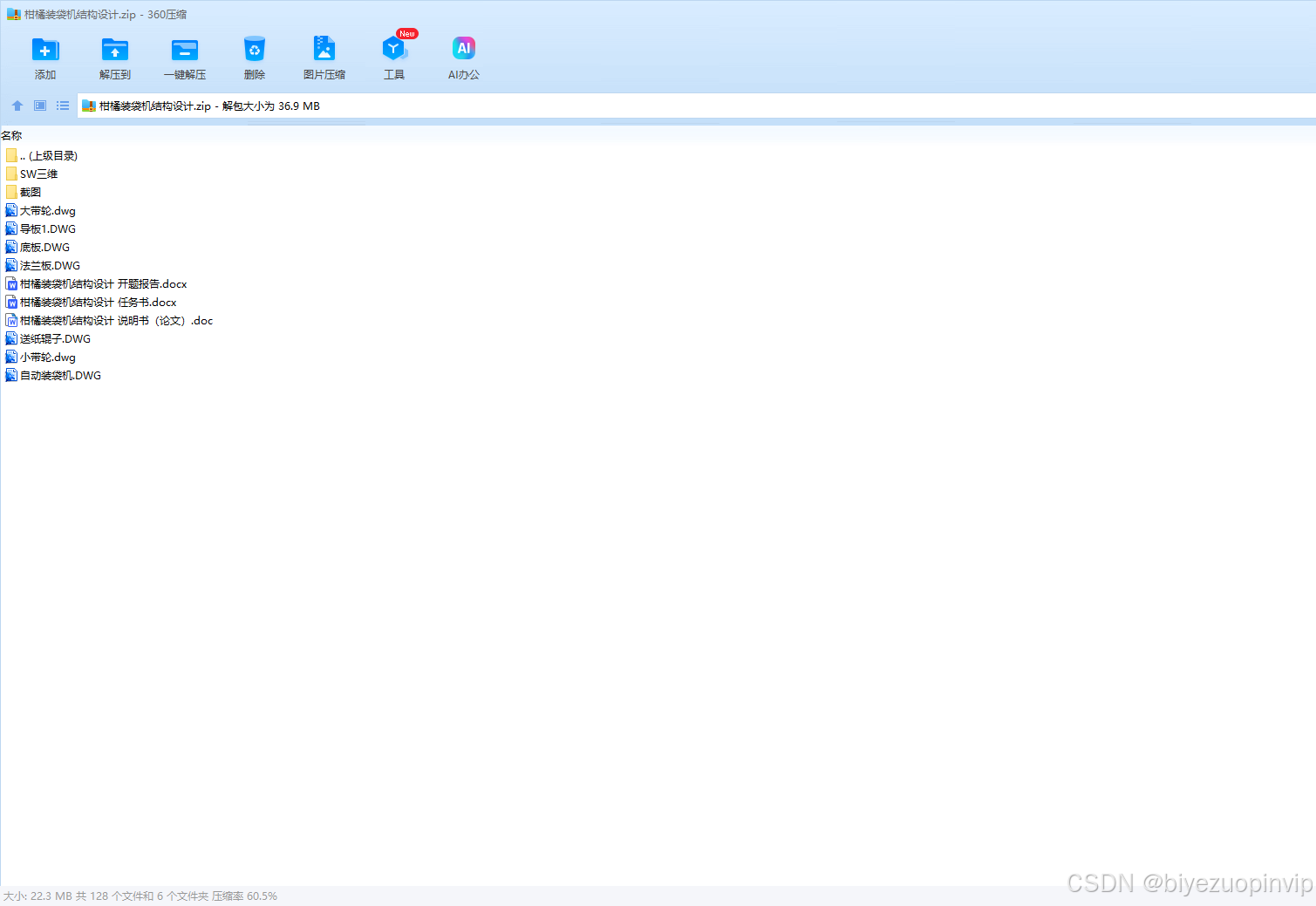1316x906 pixels.
Task: Switch to the icon view mode button
Action: click(x=40, y=106)
